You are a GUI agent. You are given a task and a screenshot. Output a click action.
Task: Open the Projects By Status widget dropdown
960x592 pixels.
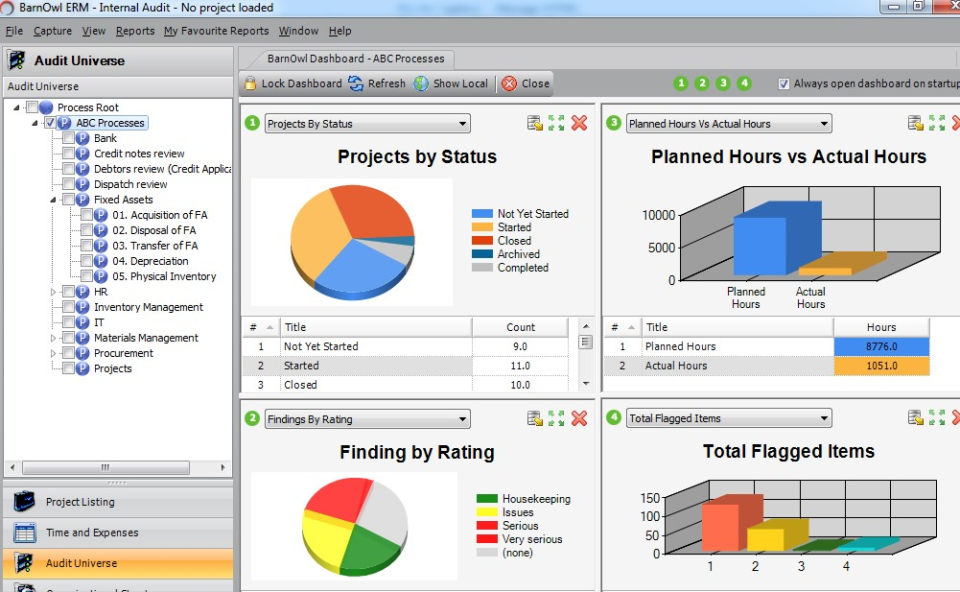tap(461, 123)
